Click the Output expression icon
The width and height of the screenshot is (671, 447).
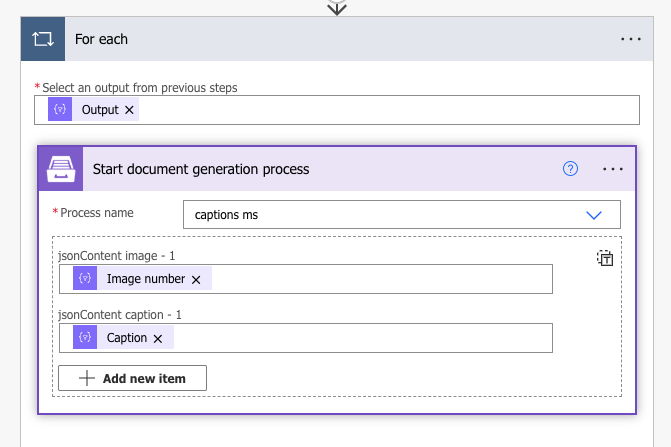(61, 110)
